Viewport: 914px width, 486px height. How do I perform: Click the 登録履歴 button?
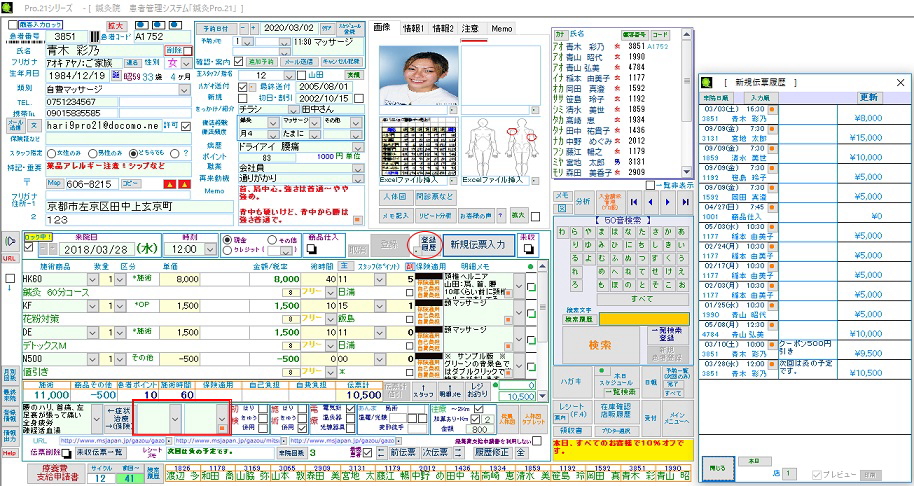click(x=427, y=244)
